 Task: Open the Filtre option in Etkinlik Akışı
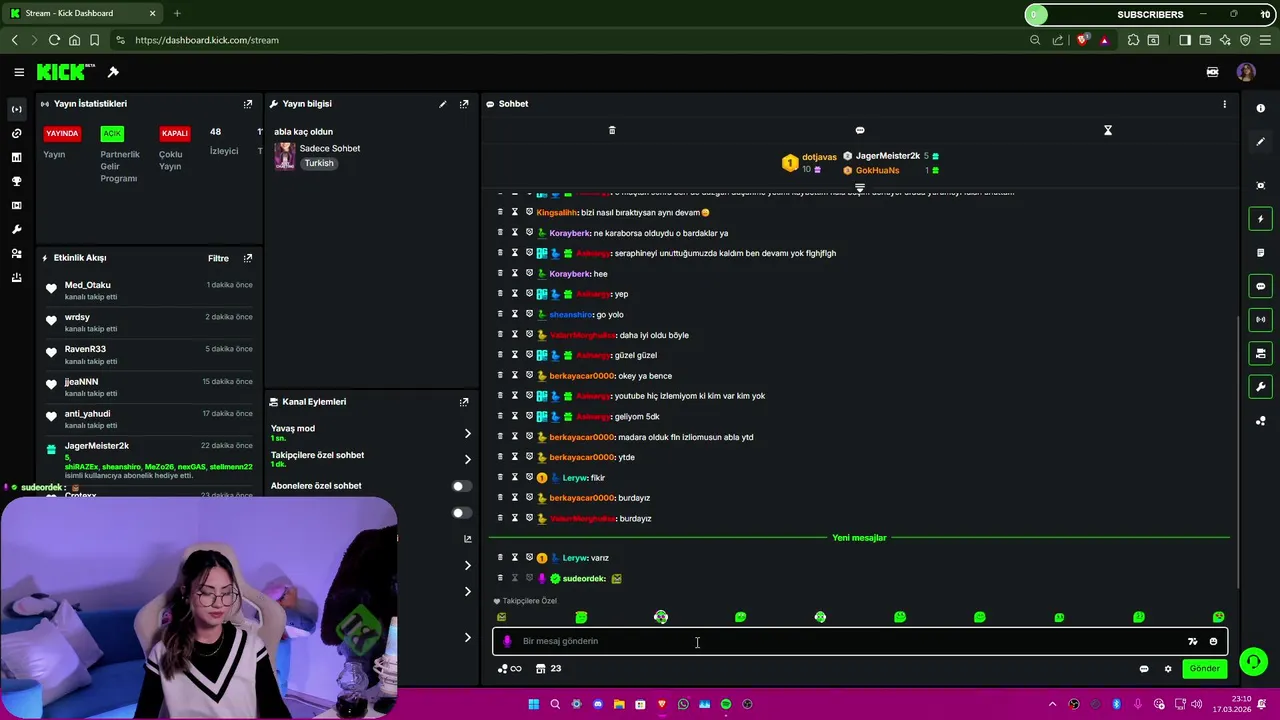coord(218,258)
